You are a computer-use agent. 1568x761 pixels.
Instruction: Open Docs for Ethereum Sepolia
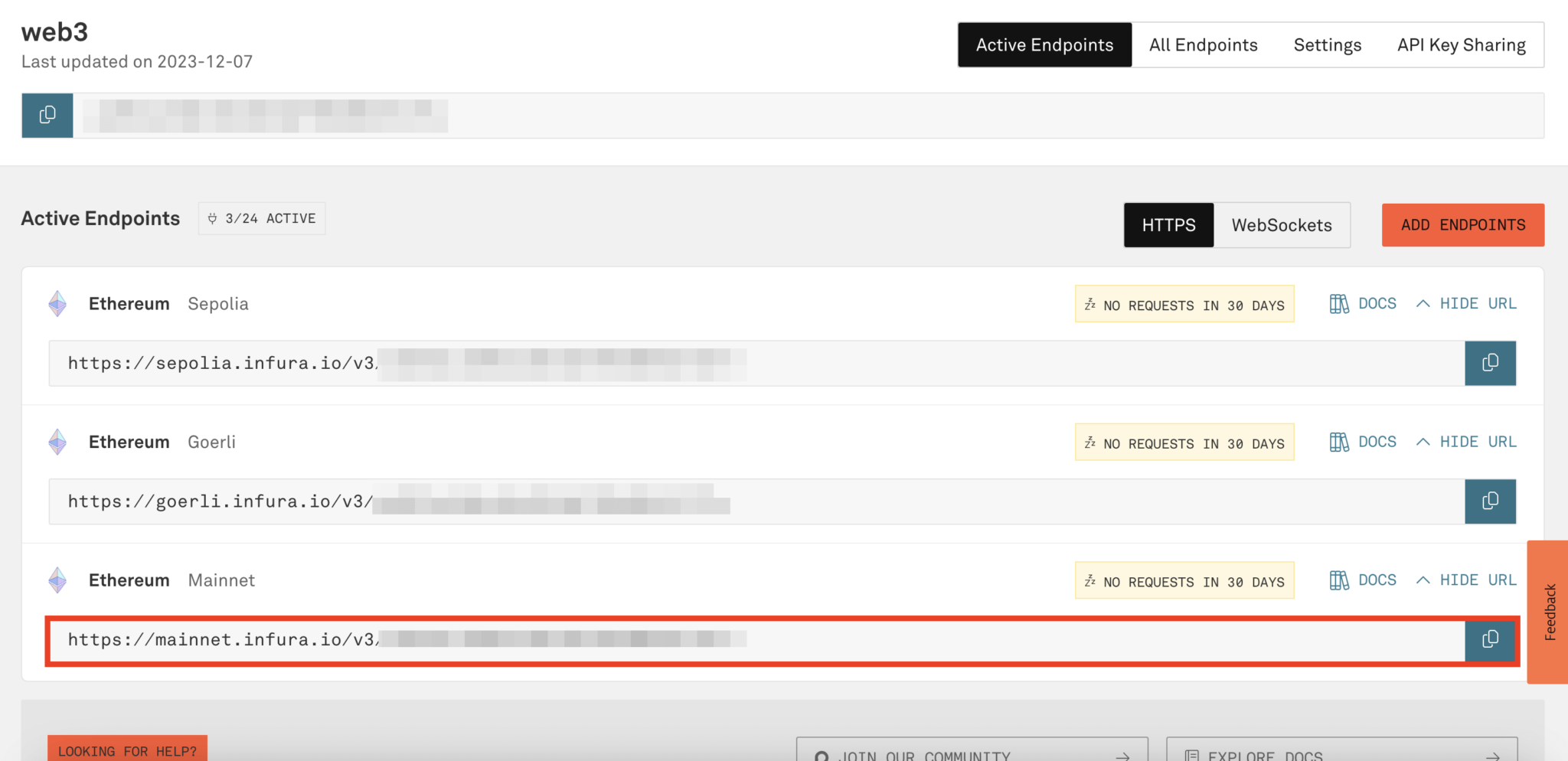[x=1363, y=304]
